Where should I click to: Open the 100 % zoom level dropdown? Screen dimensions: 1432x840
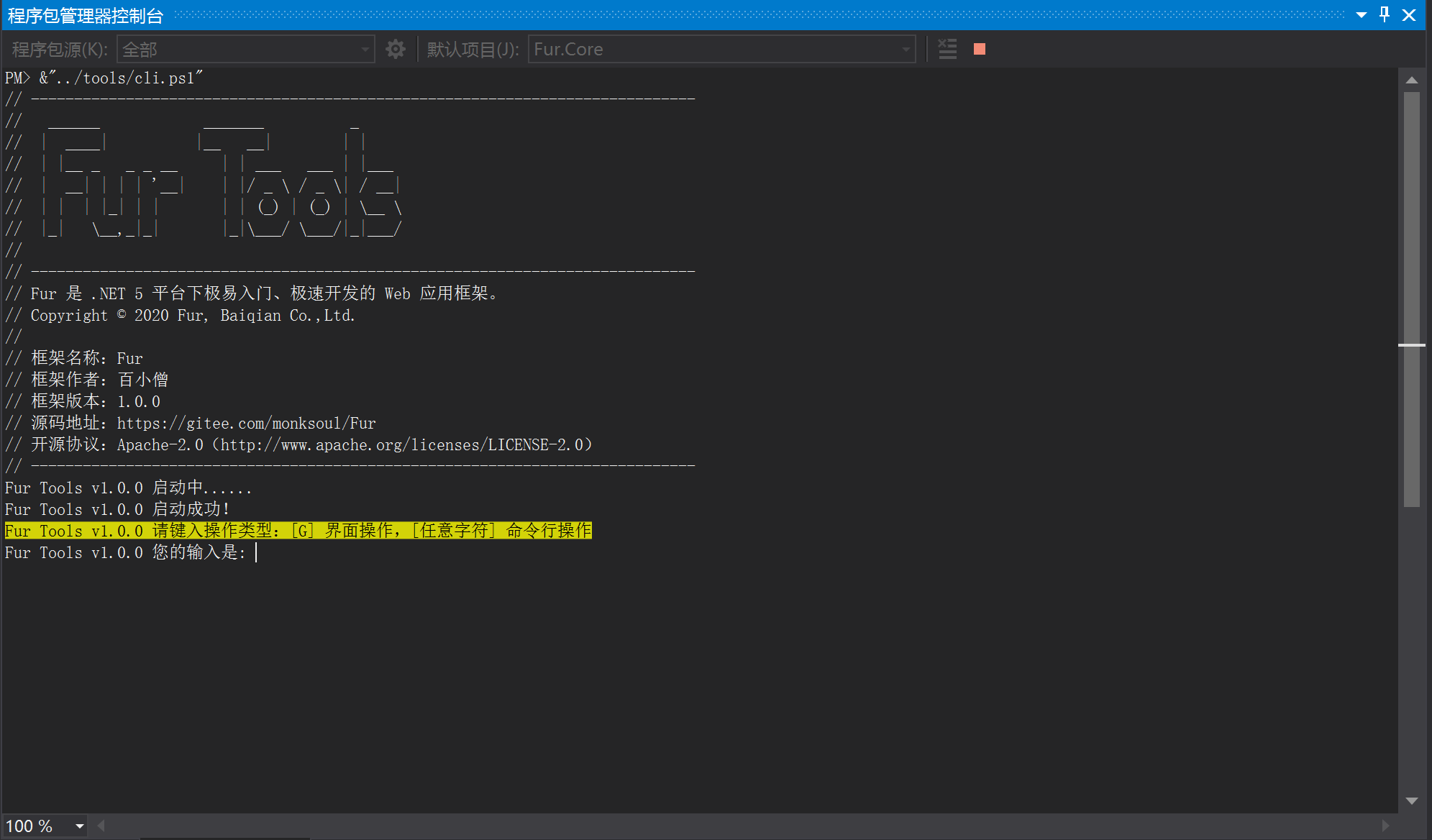79,826
